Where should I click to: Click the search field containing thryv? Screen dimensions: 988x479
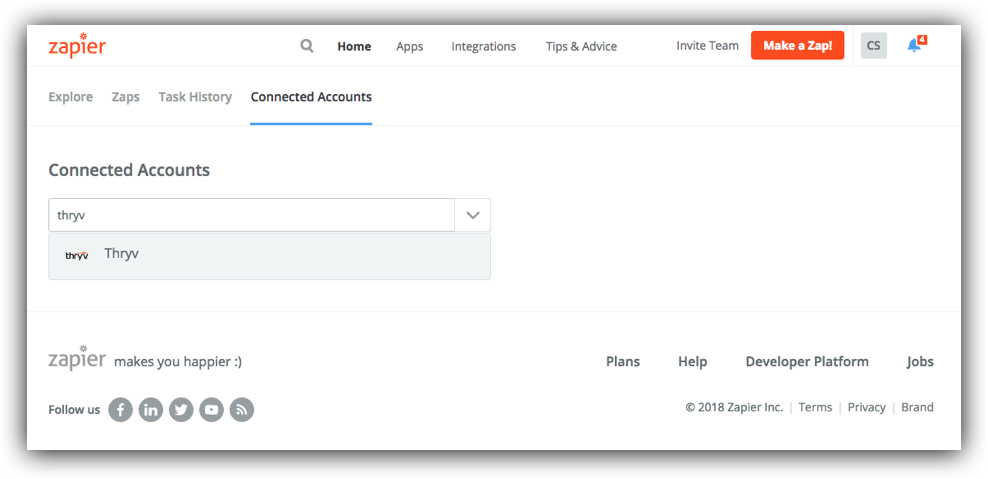251,215
